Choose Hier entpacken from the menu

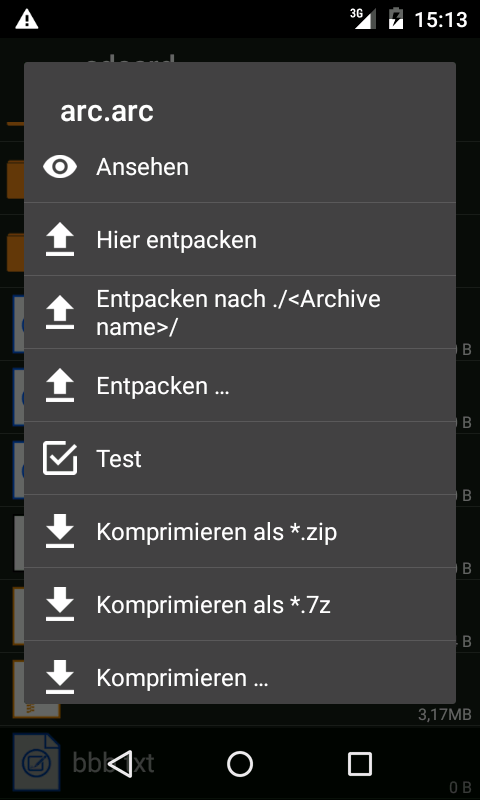click(240, 239)
